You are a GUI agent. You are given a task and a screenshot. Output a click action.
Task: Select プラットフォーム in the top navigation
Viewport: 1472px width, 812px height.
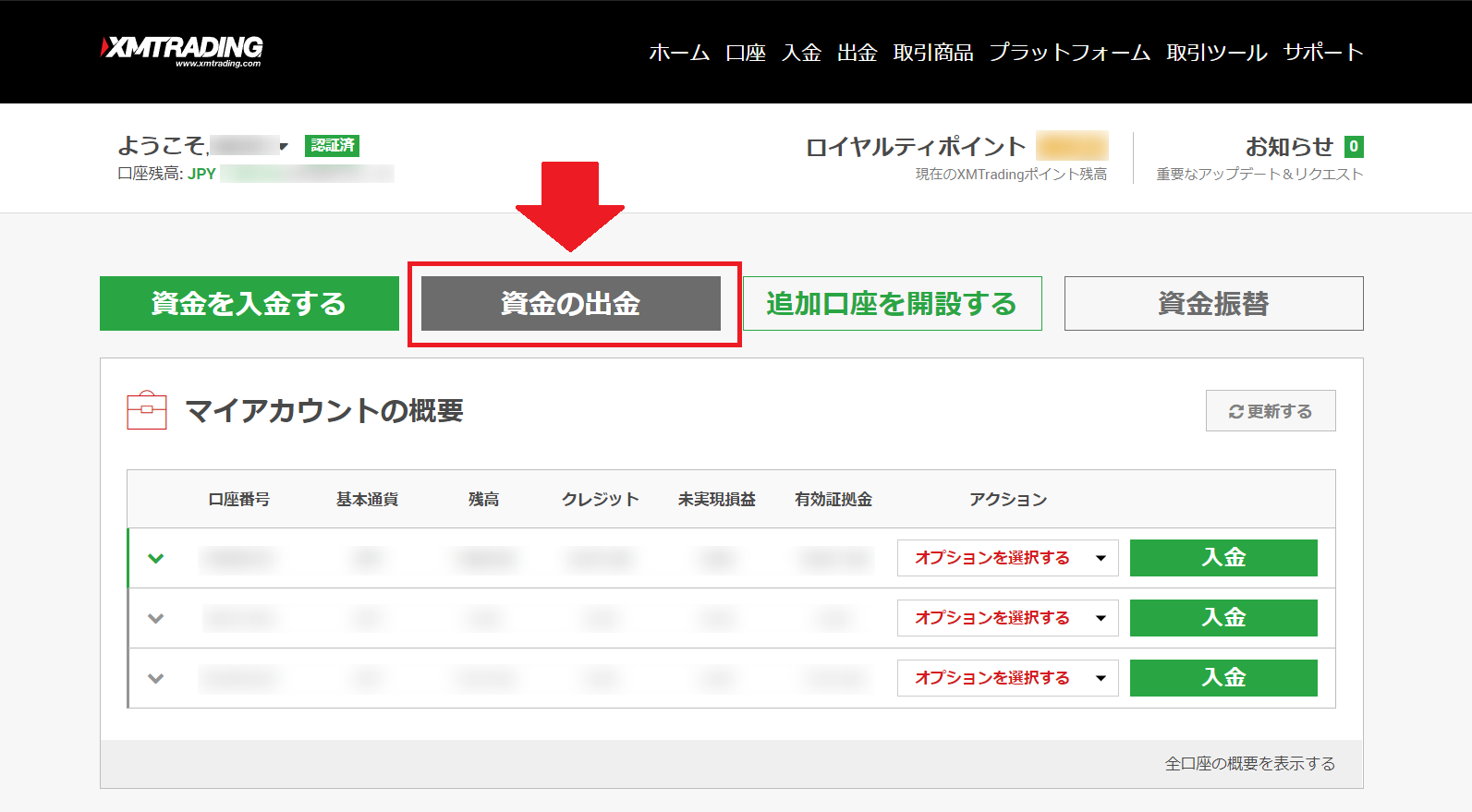coord(1069,53)
